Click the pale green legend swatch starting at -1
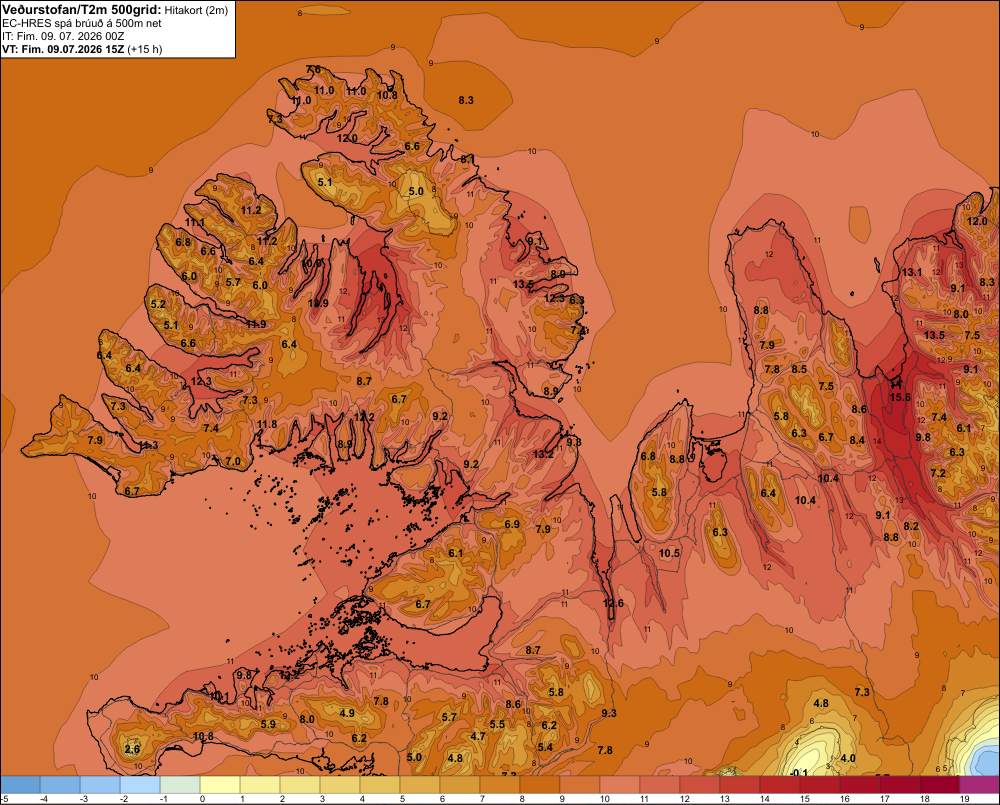The width and height of the screenshot is (1000, 805). pos(180,785)
